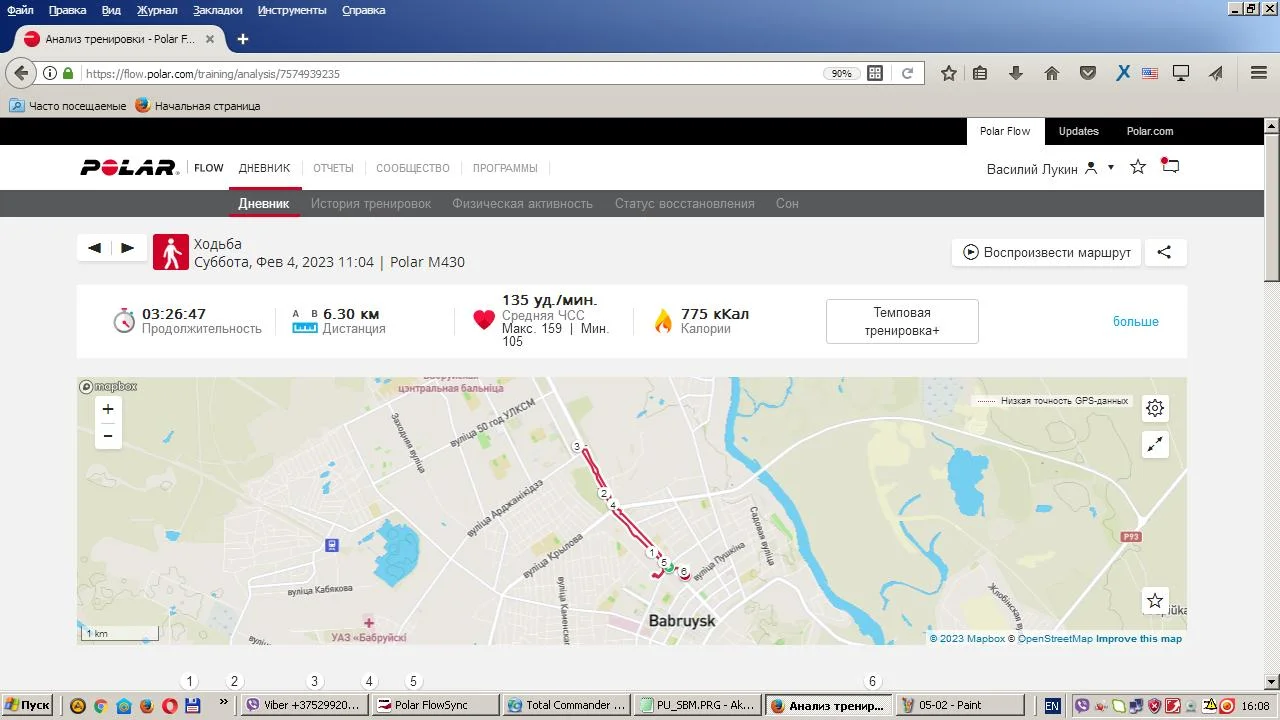
Task: Expand user menu for Василий Лукин
Action: pyautogui.click(x=1110, y=168)
